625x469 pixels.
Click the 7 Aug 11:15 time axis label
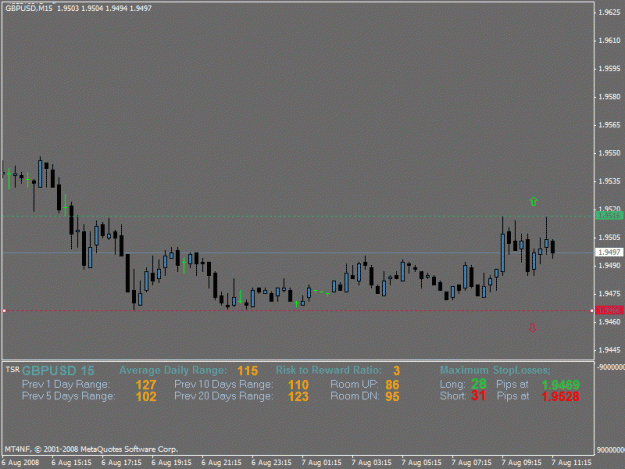(571, 463)
